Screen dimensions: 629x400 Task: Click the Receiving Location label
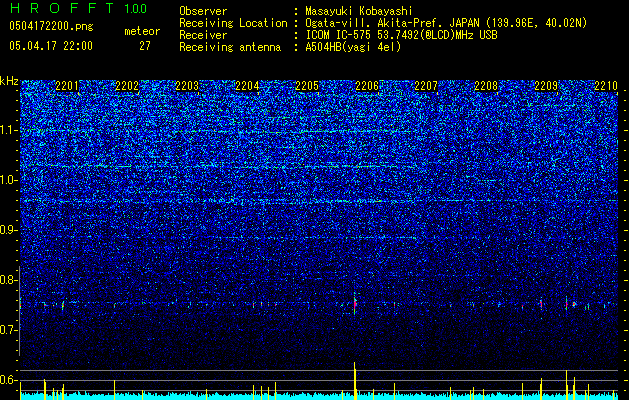tap(233, 23)
